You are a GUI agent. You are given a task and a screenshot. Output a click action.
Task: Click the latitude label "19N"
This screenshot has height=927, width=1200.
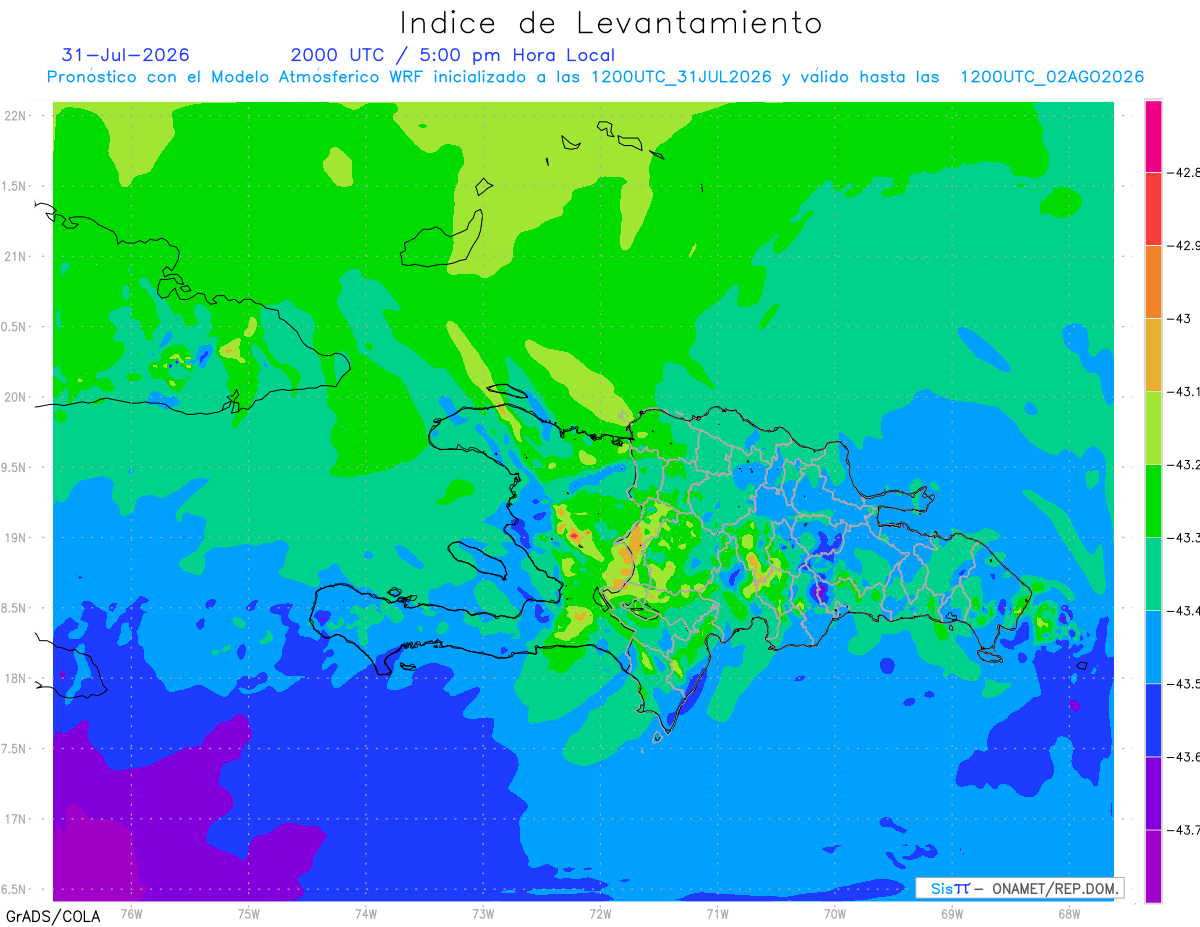17,538
